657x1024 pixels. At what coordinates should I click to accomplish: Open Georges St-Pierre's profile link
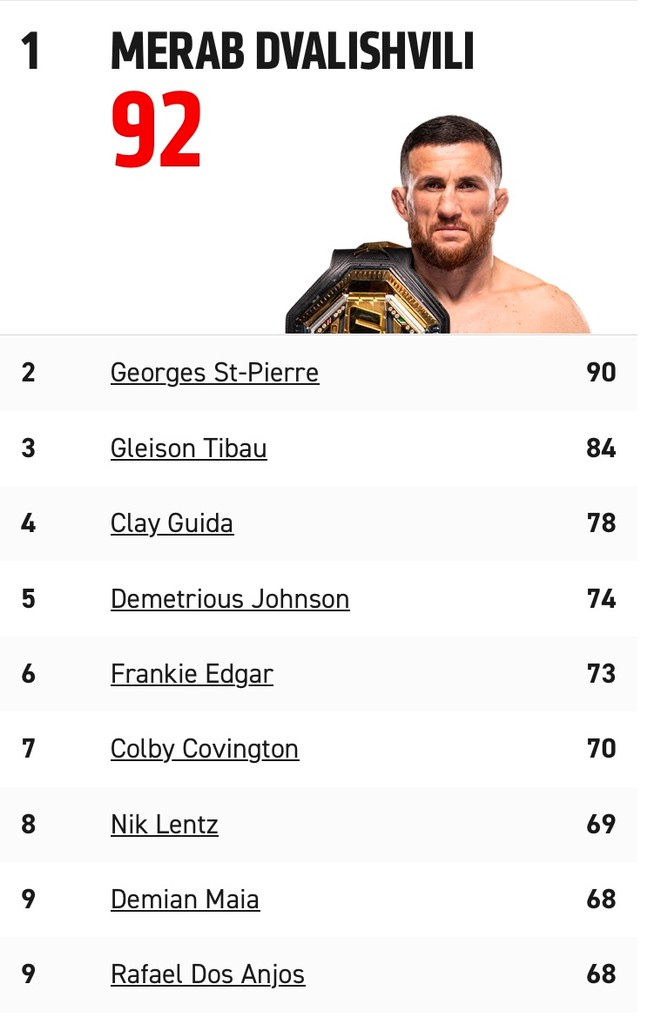pos(214,373)
